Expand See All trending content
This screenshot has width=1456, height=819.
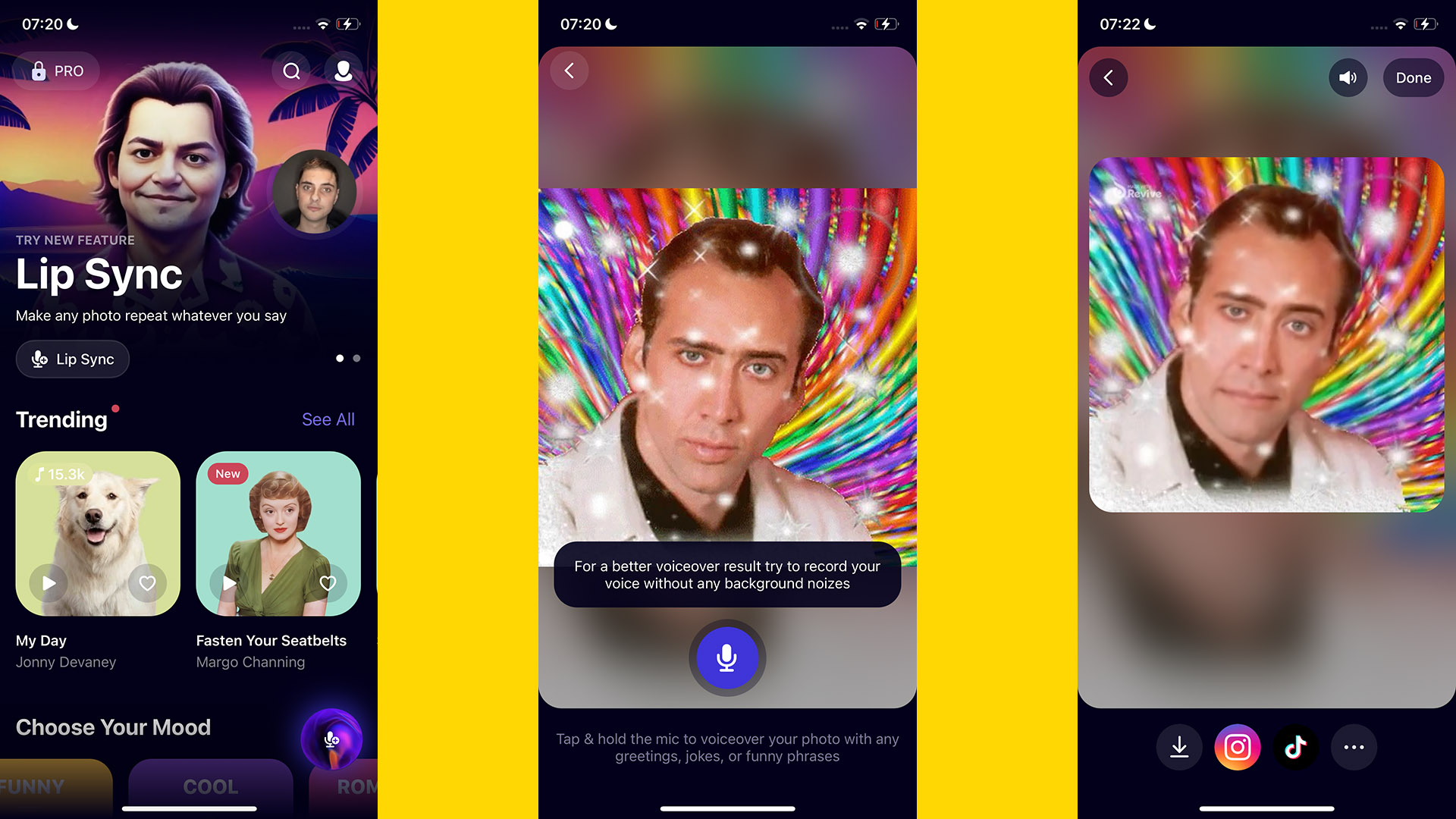(x=327, y=418)
